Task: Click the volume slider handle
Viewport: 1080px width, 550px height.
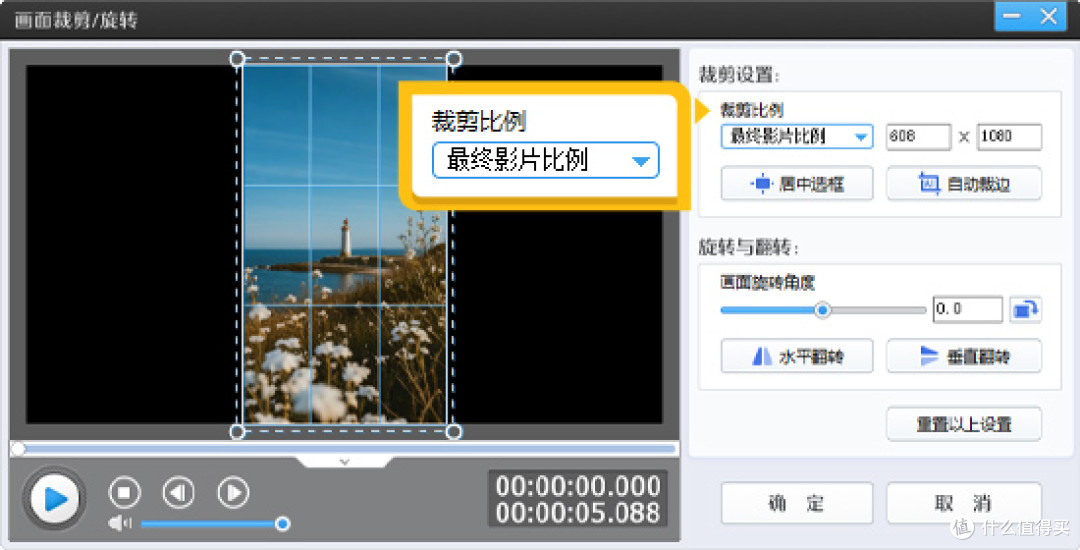Action: click(282, 524)
